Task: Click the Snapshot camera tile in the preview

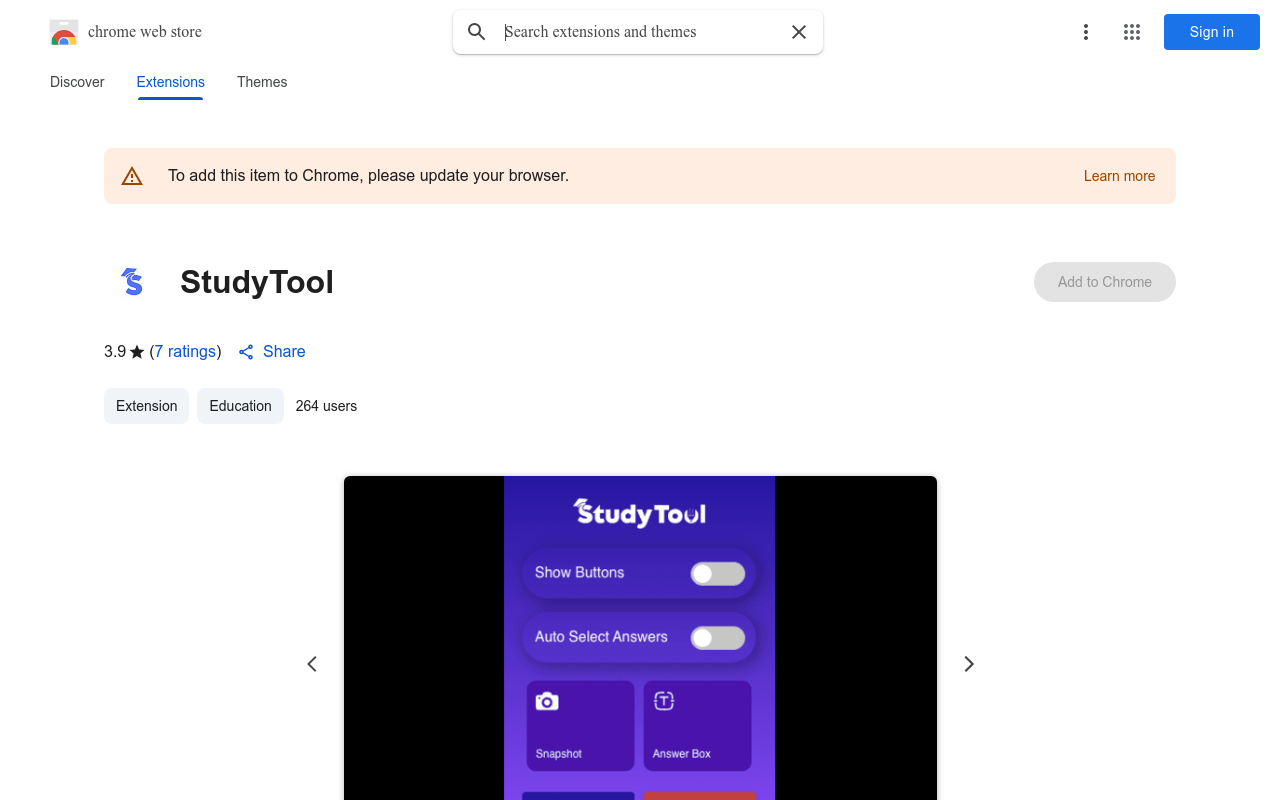Action: point(581,726)
